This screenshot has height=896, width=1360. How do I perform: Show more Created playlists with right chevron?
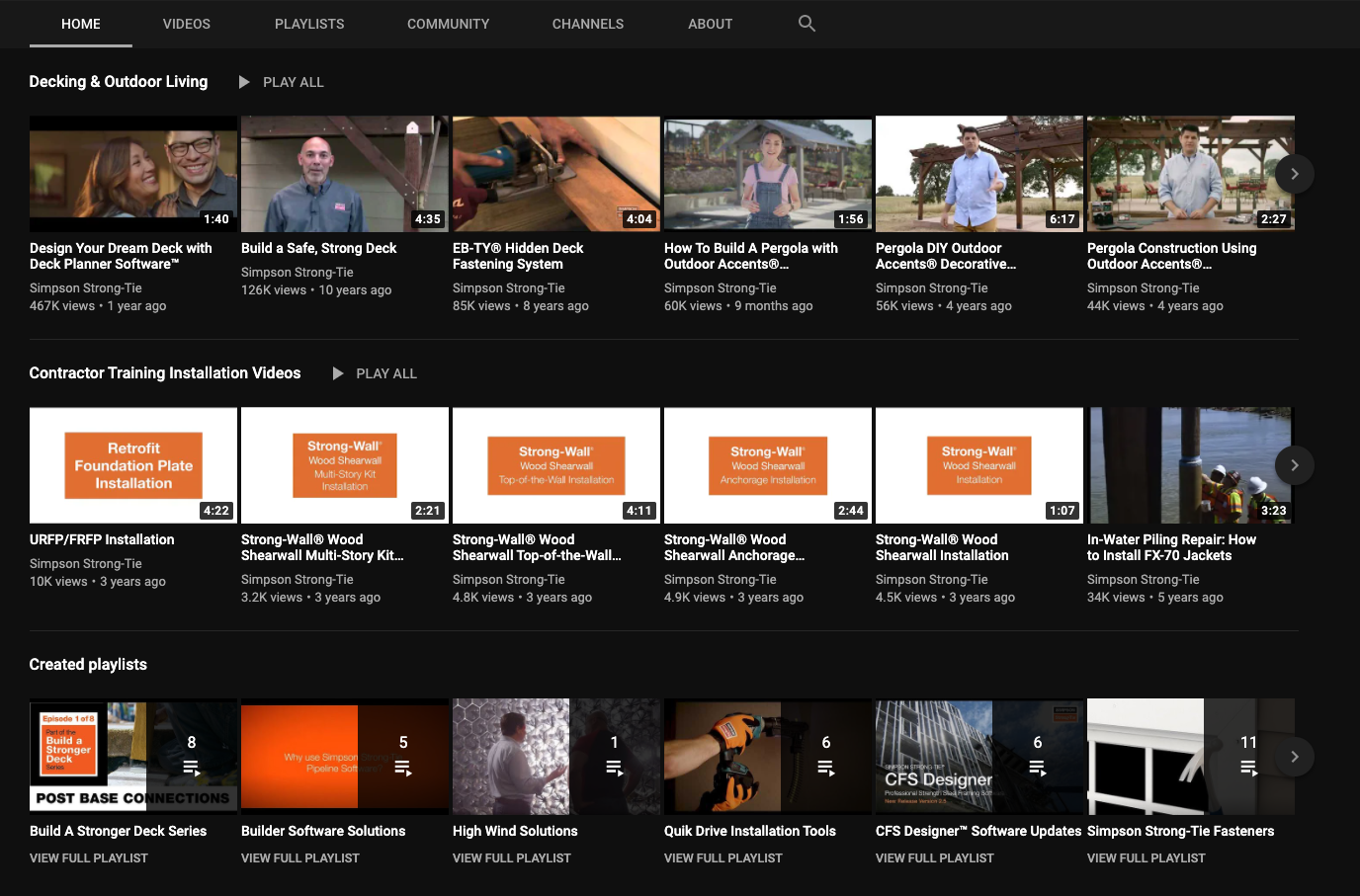coord(1294,757)
